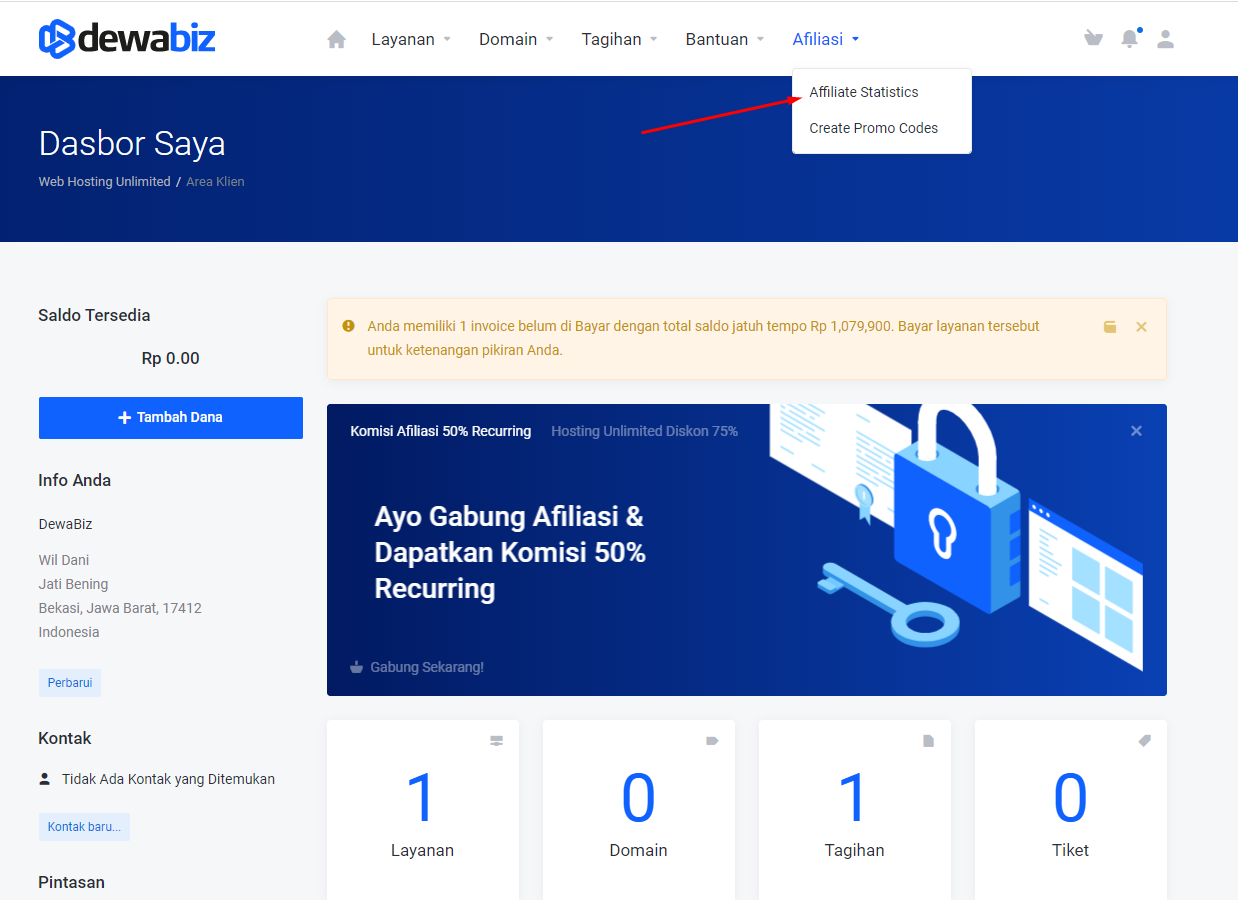Click the home icon in navbar
The width and height of the screenshot is (1238, 900).
coord(337,40)
